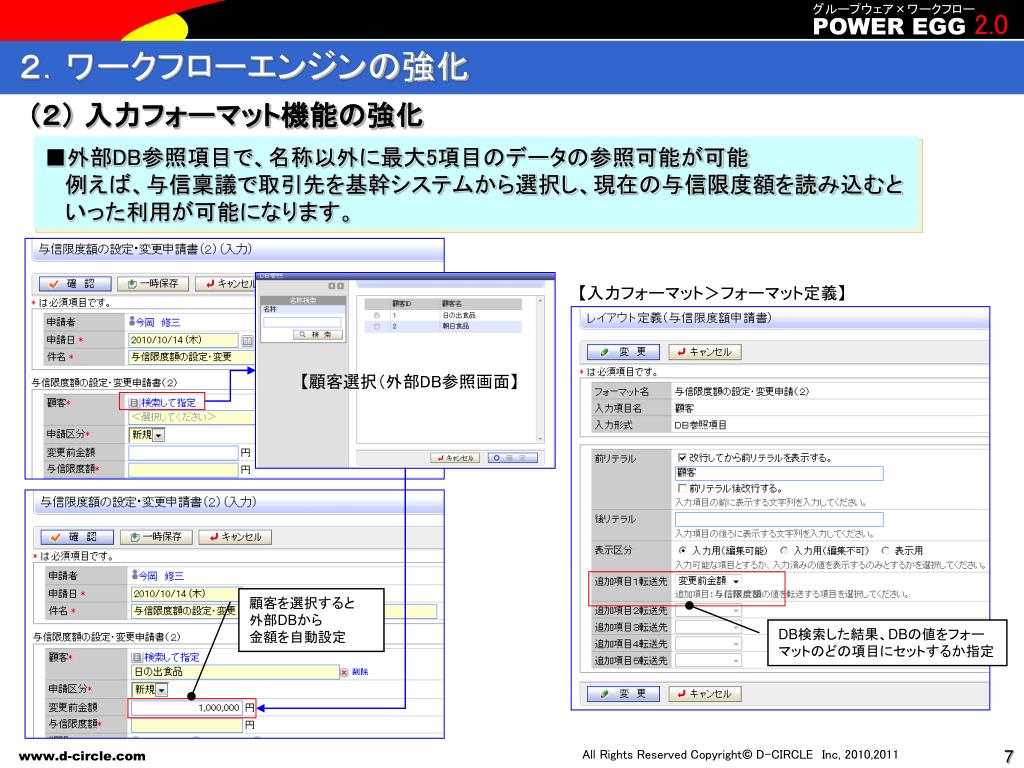The width and height of the screenshot is (1024, 768).
Task: Click the person icon beside 今岡 修三 in the upper form
Action: 132,322
